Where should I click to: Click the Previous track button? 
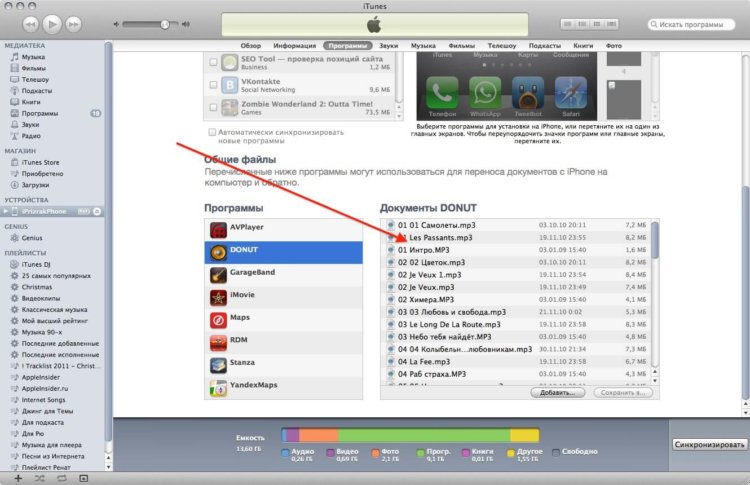tap(30, 24)
